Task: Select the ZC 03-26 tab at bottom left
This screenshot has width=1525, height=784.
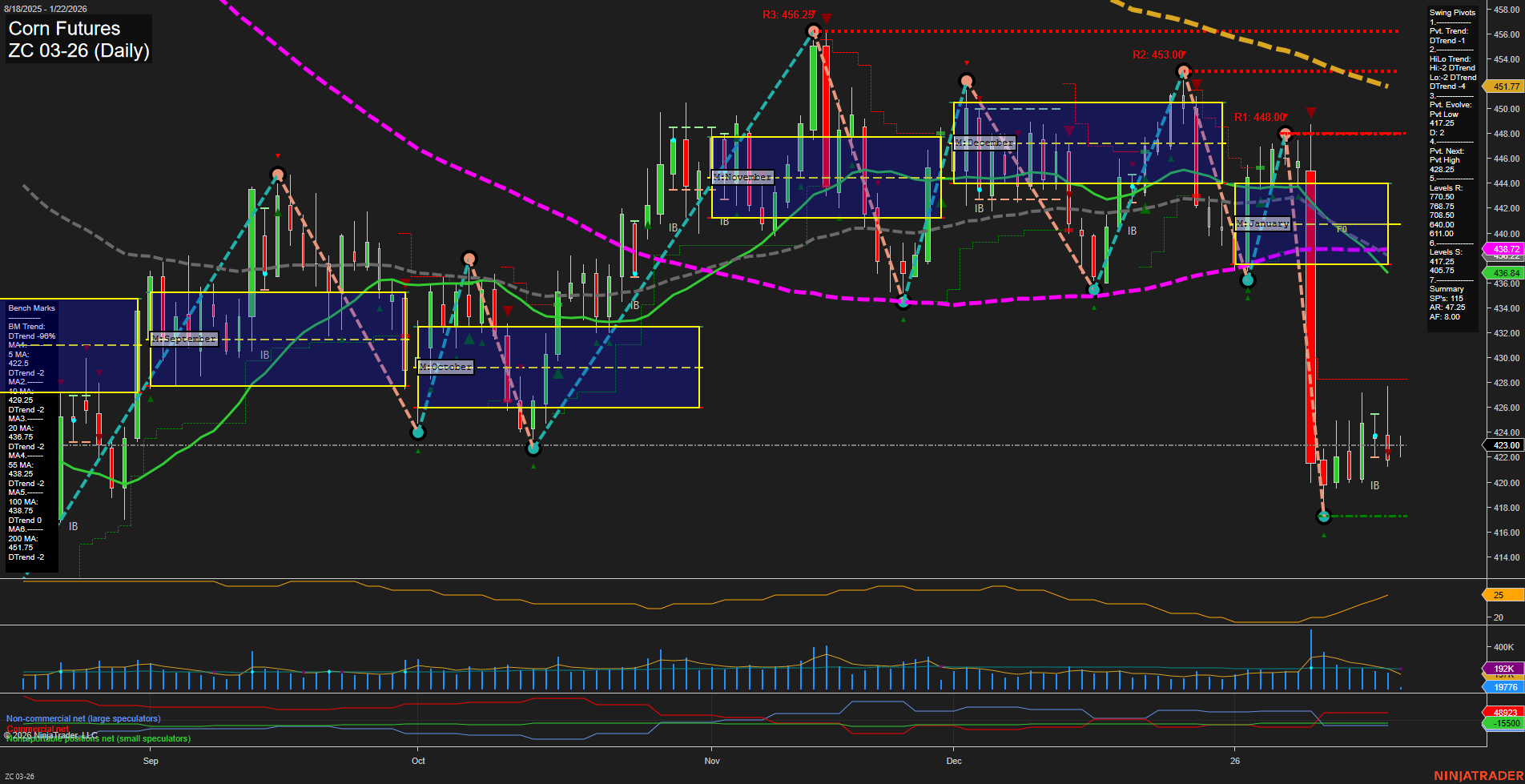Action: tap(18, 774)
